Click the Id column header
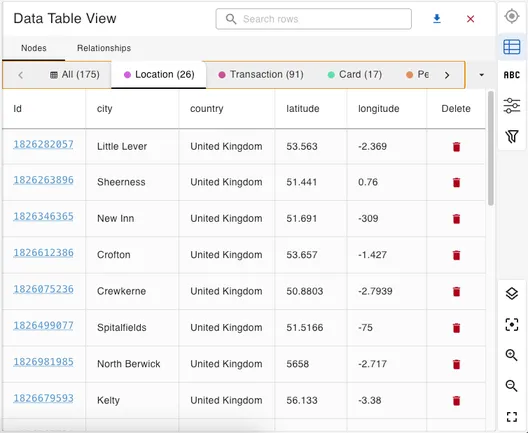The height and width of the screenshot is (433, 528). coord(44,109)
